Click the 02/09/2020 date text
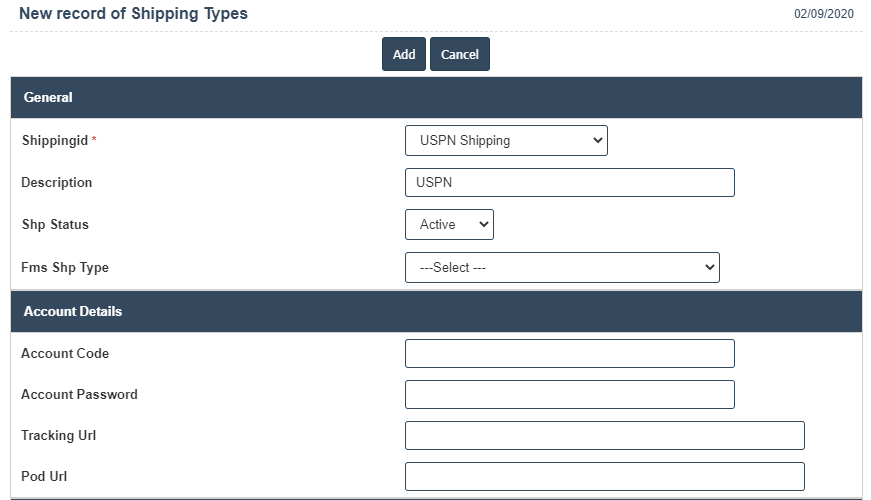 823,15
